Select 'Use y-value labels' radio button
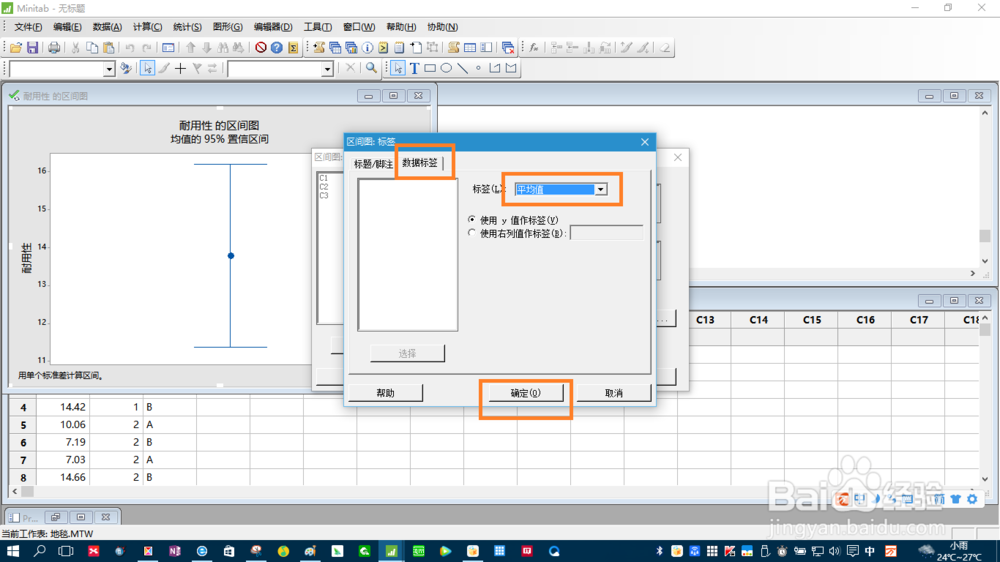This screenshot has width=1000, height=562. (472, 219)
